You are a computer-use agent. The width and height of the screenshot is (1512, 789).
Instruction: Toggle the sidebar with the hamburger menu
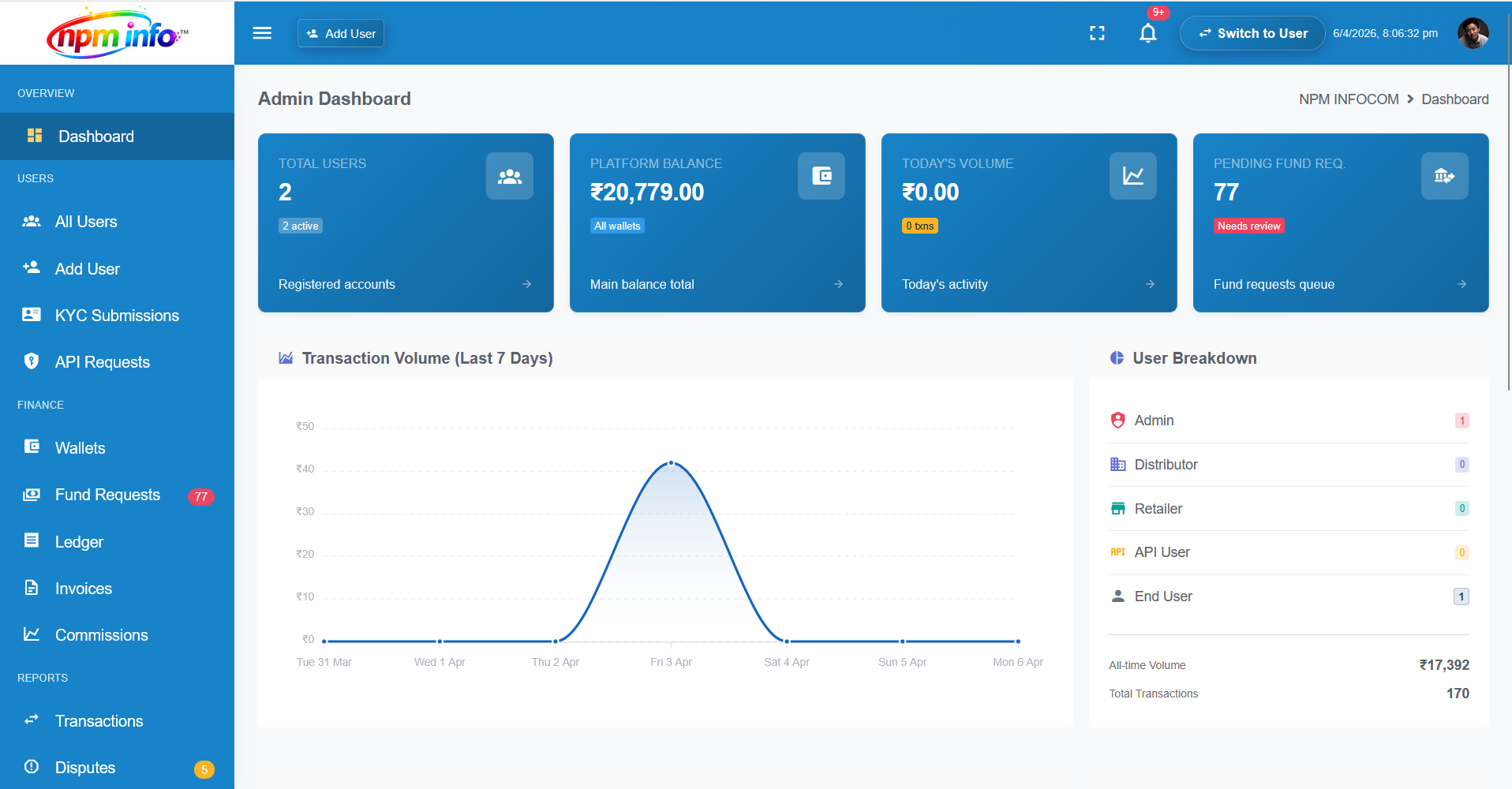[261, 33]
